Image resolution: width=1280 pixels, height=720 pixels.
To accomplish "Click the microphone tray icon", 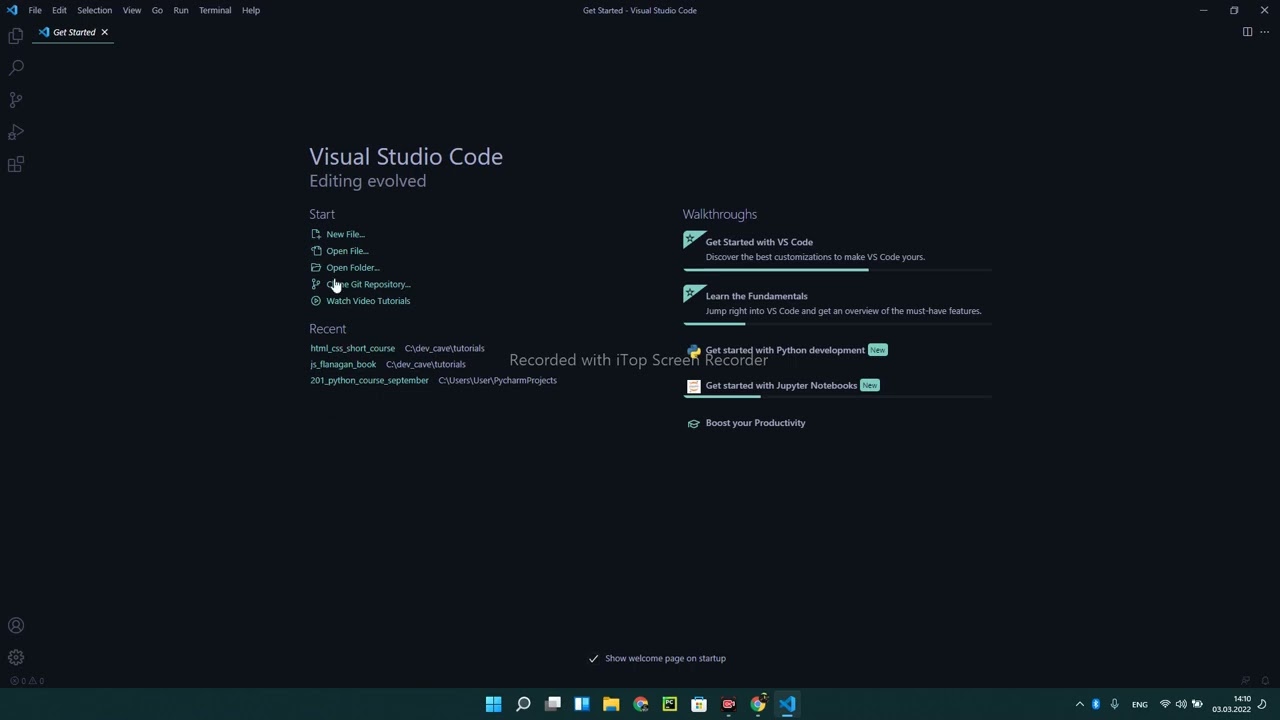I will coord(1114,704).
